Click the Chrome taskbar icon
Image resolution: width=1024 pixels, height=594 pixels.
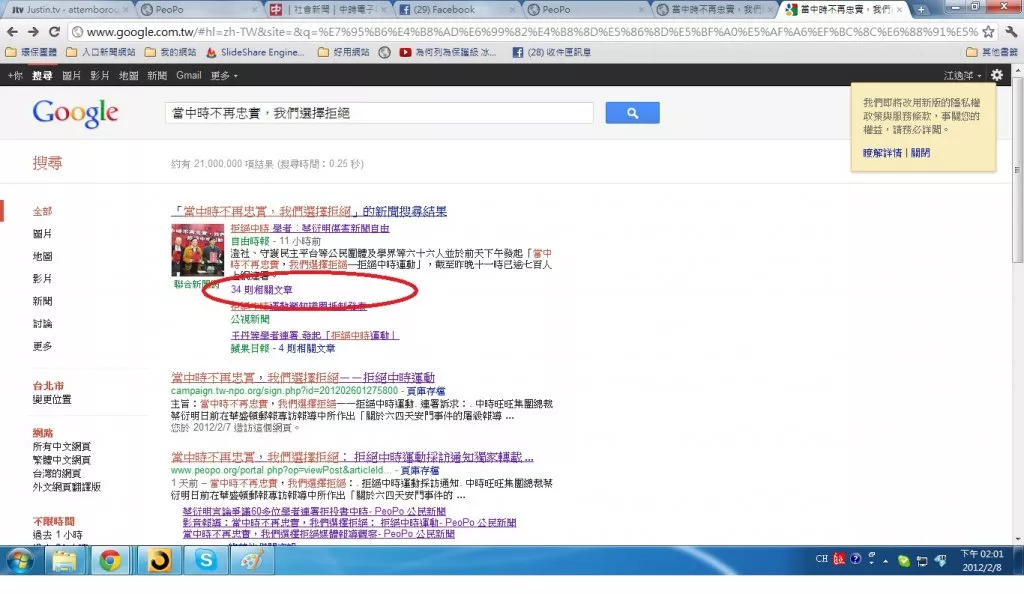coord(110,560)
